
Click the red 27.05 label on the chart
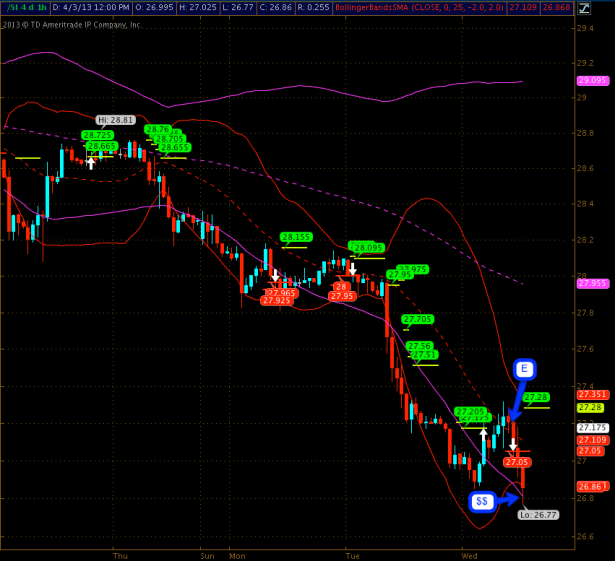pyautogui.click(x=517, y=462)
